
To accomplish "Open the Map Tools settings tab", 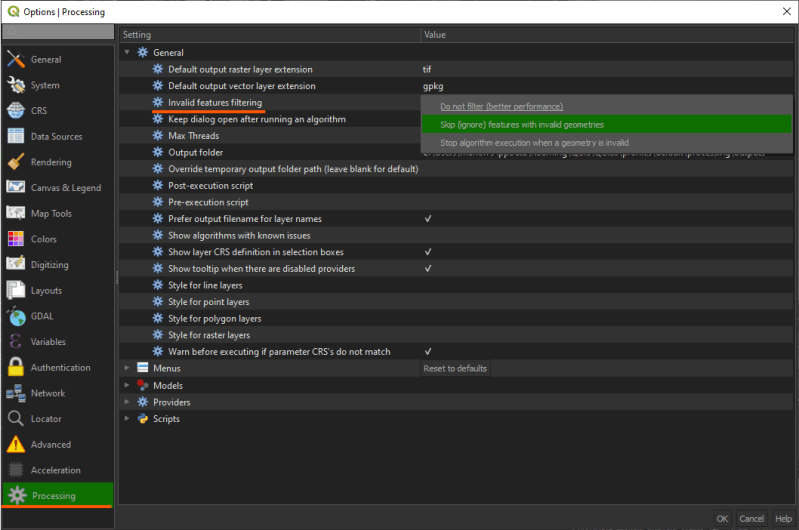I will pyautogui.click(x=58, y=213).
